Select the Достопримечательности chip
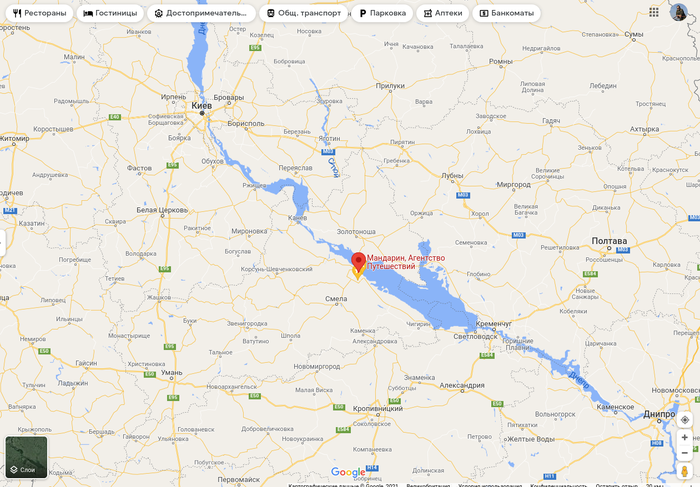This screenshot has height=487, width=700. point(201,13)
